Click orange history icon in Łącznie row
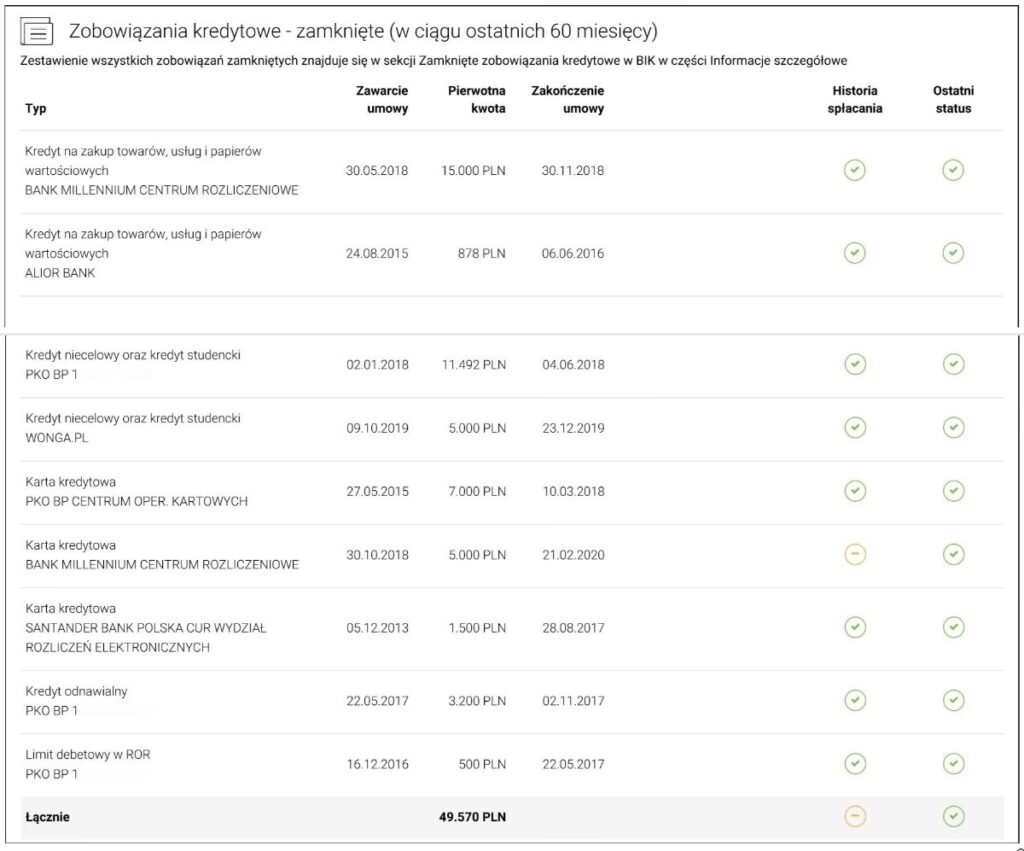 [854, 817]
